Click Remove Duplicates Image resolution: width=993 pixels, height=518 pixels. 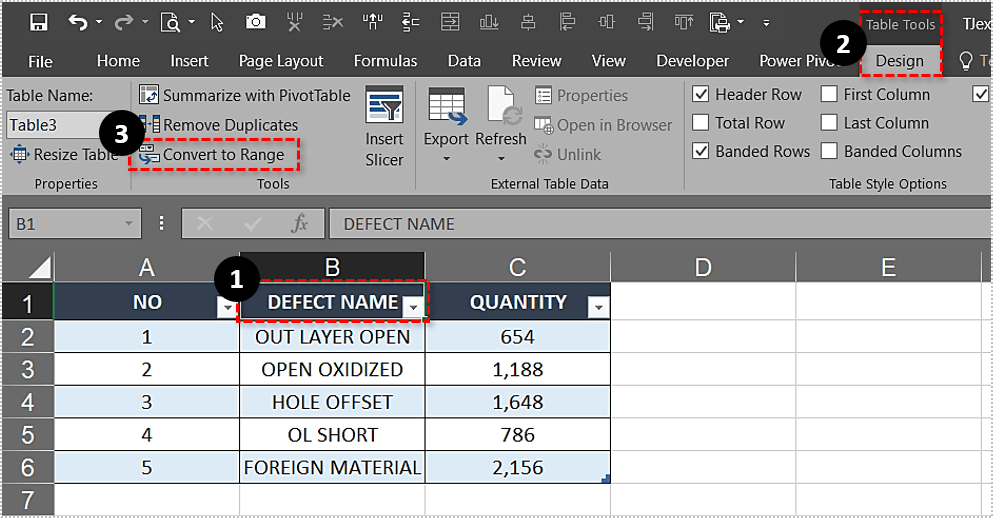229,125
